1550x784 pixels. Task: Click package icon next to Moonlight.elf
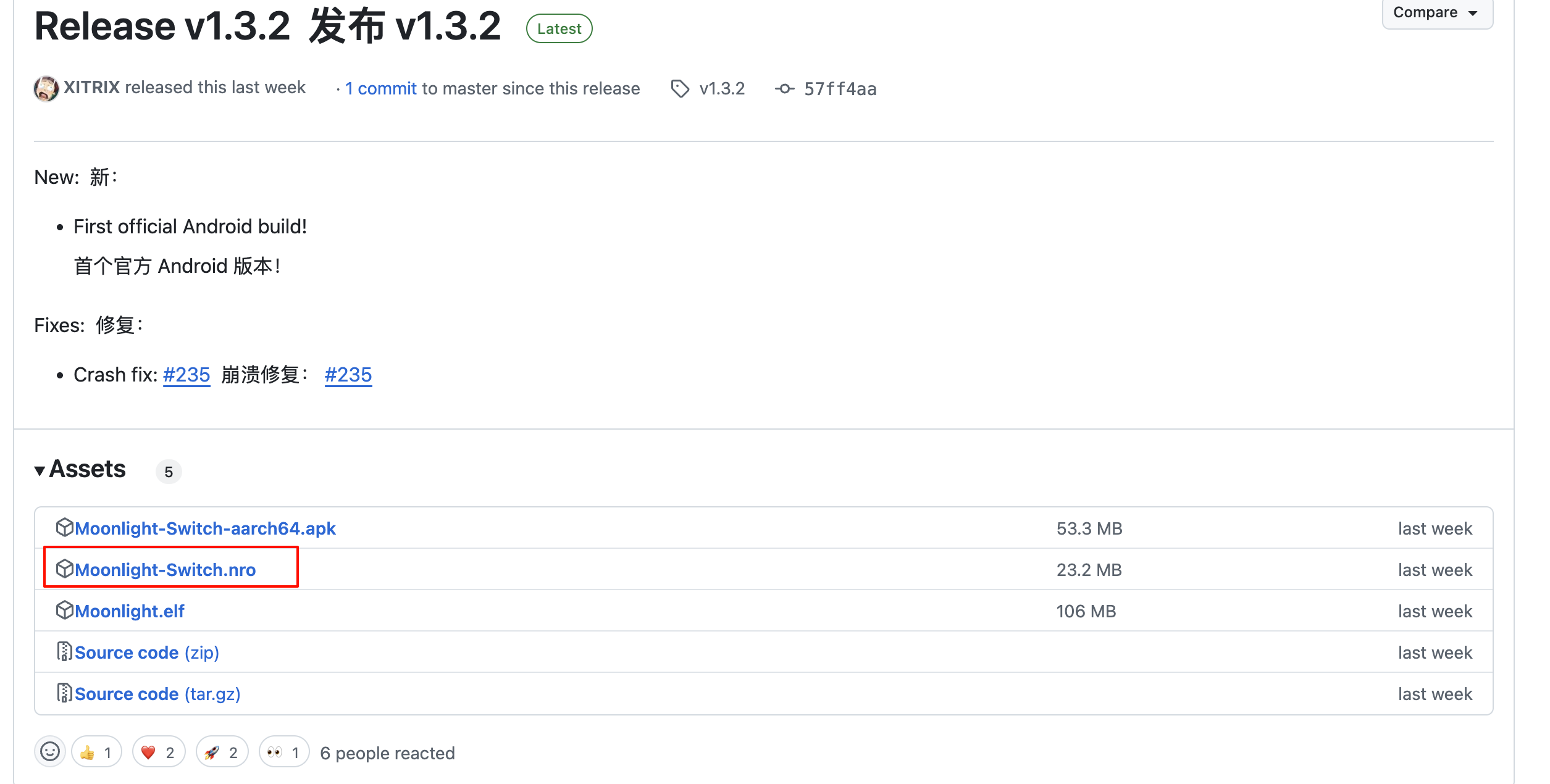tap(64, 611)
